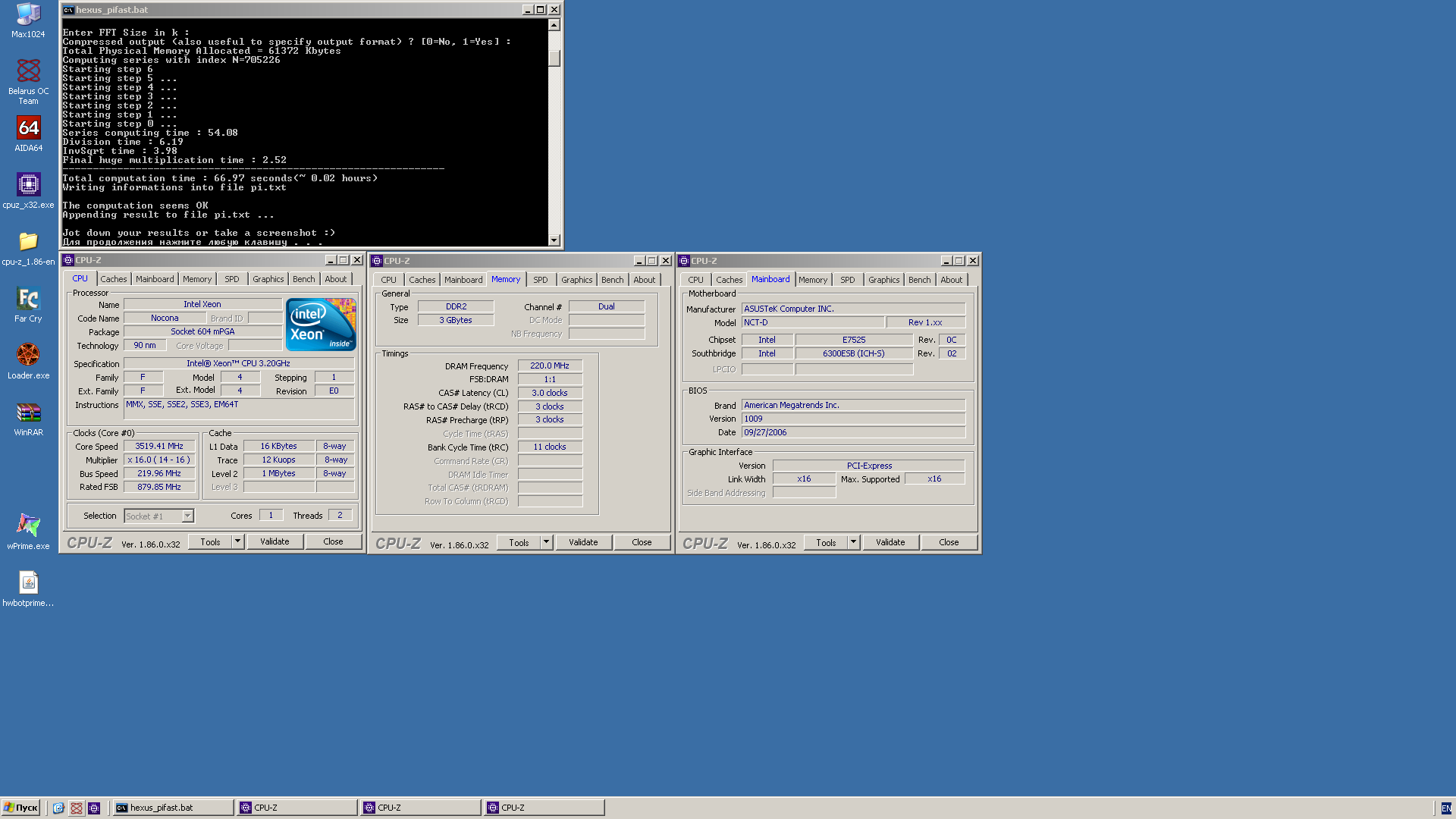Expand Tools dropdown arrow in first CPU-Z window
The width and height of the screenshot is (1456, 819).
pyautogui.click(x=237, y=541)
